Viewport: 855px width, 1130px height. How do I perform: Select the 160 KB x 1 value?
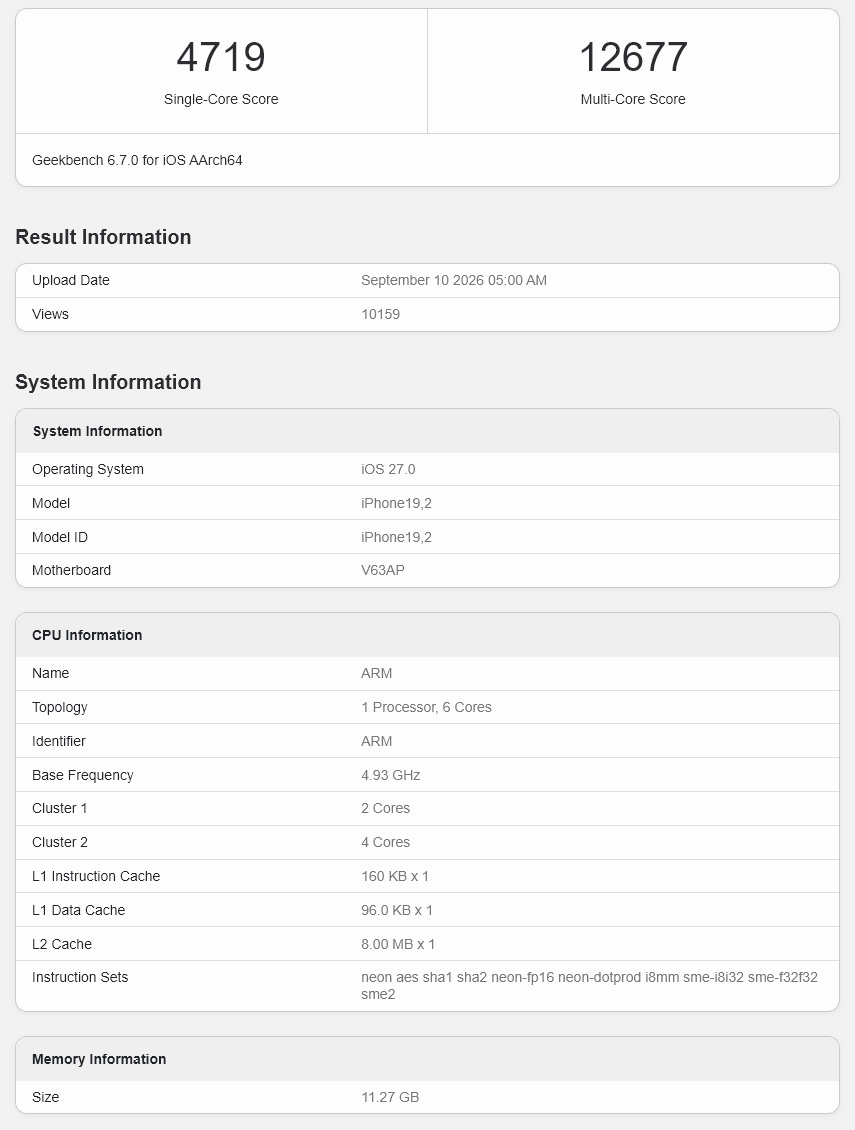[x=395, y=876]
